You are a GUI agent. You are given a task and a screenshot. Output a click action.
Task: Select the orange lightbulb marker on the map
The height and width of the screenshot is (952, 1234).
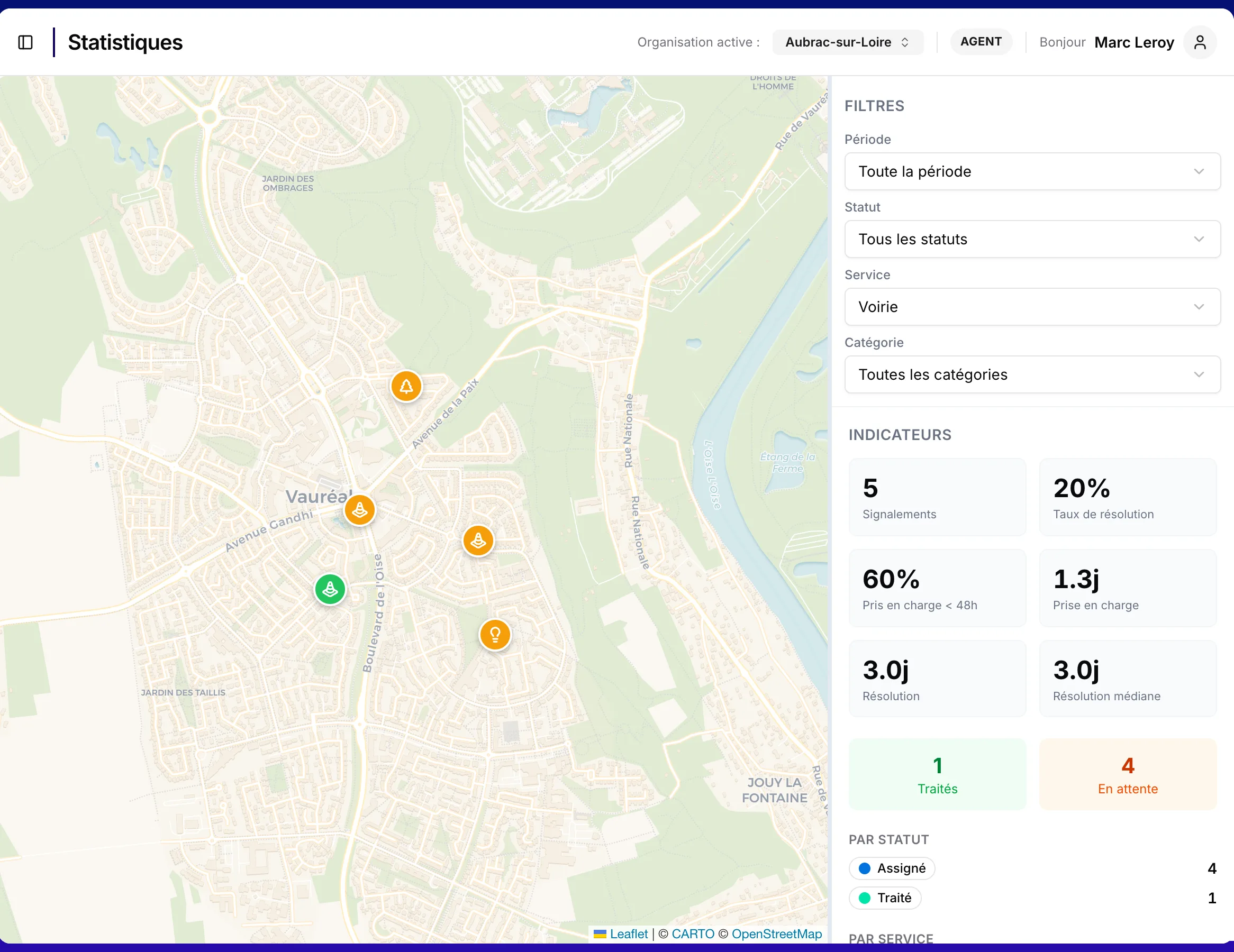click(x=495, y=635)
